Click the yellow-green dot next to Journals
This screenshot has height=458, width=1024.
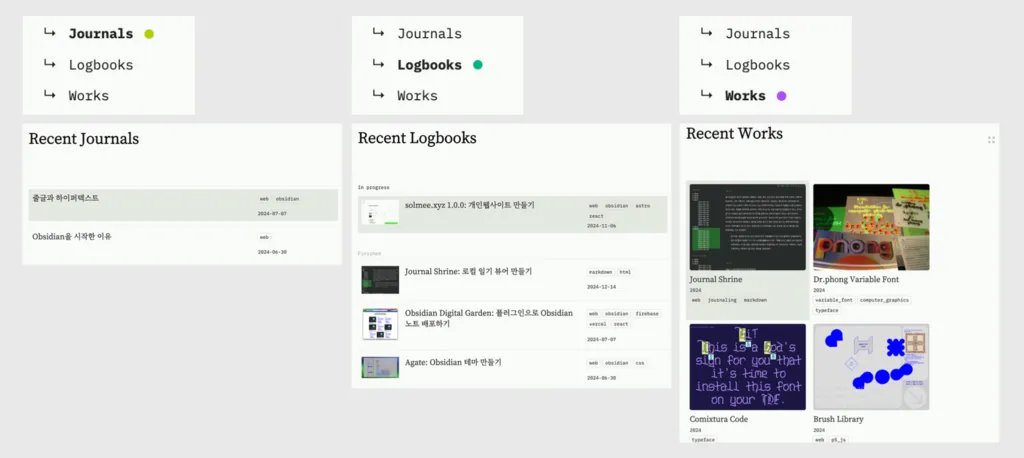(149, 34)
